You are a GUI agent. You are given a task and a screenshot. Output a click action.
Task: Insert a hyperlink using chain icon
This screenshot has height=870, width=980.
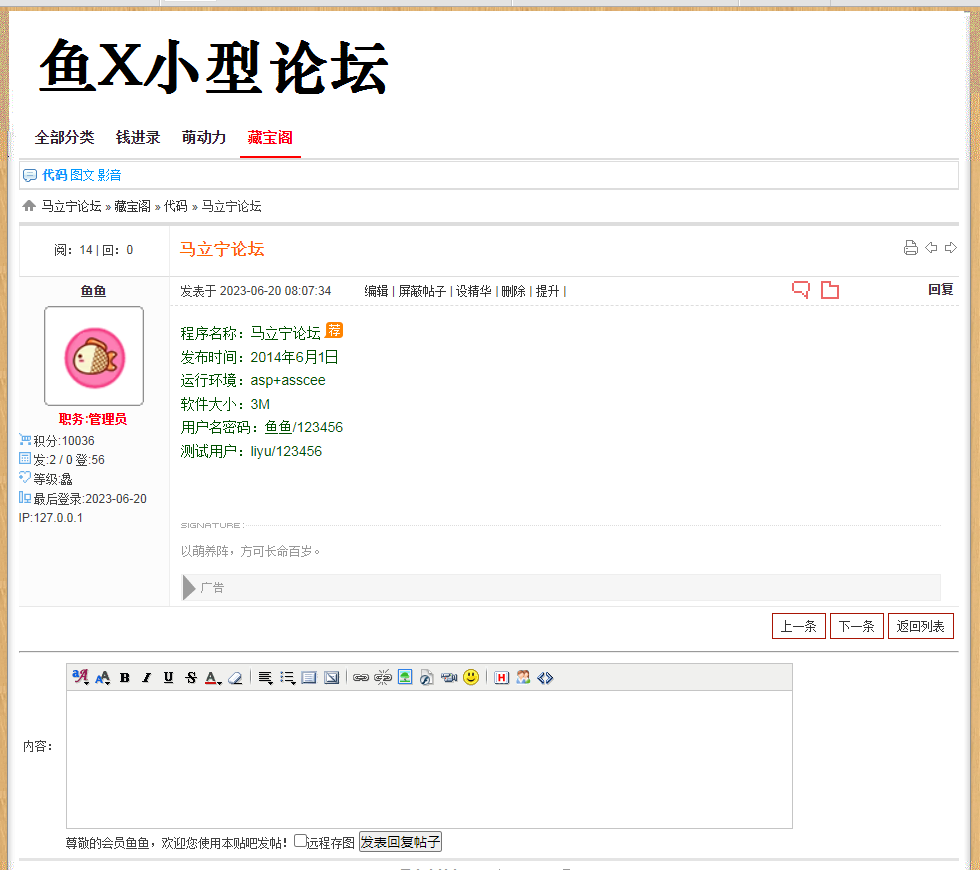tap(361, 678)
